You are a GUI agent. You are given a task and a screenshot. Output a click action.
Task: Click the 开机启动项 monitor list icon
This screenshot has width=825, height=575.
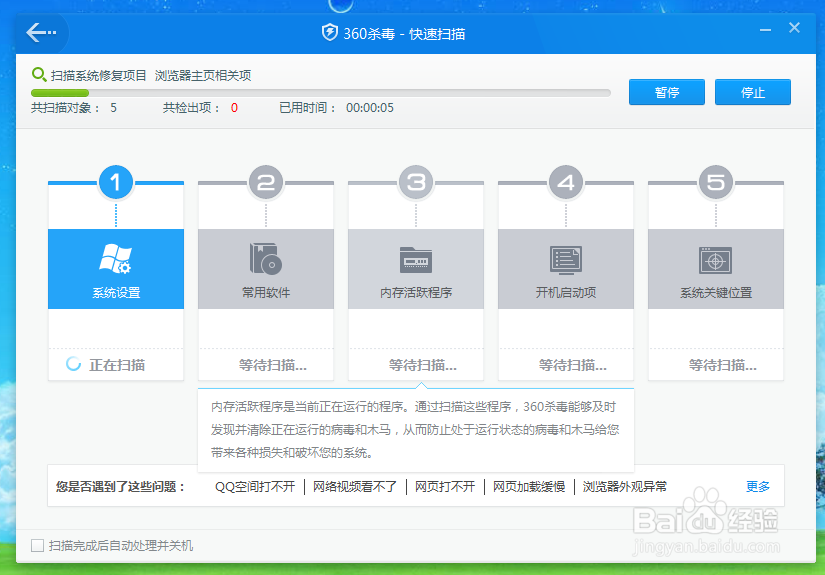[x=566, y=260]
